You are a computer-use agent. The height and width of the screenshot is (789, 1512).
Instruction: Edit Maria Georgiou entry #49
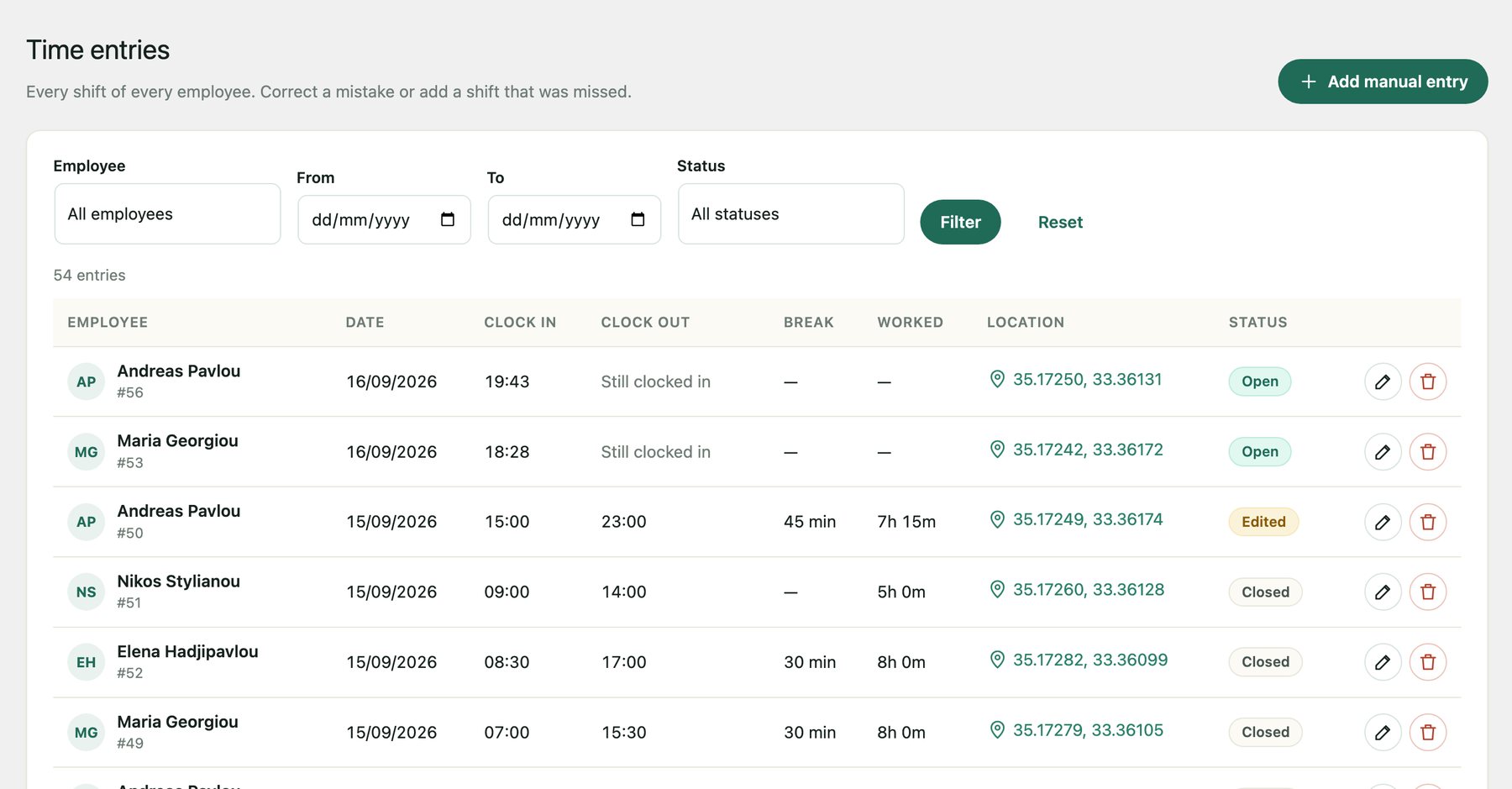pos(1383,733)
